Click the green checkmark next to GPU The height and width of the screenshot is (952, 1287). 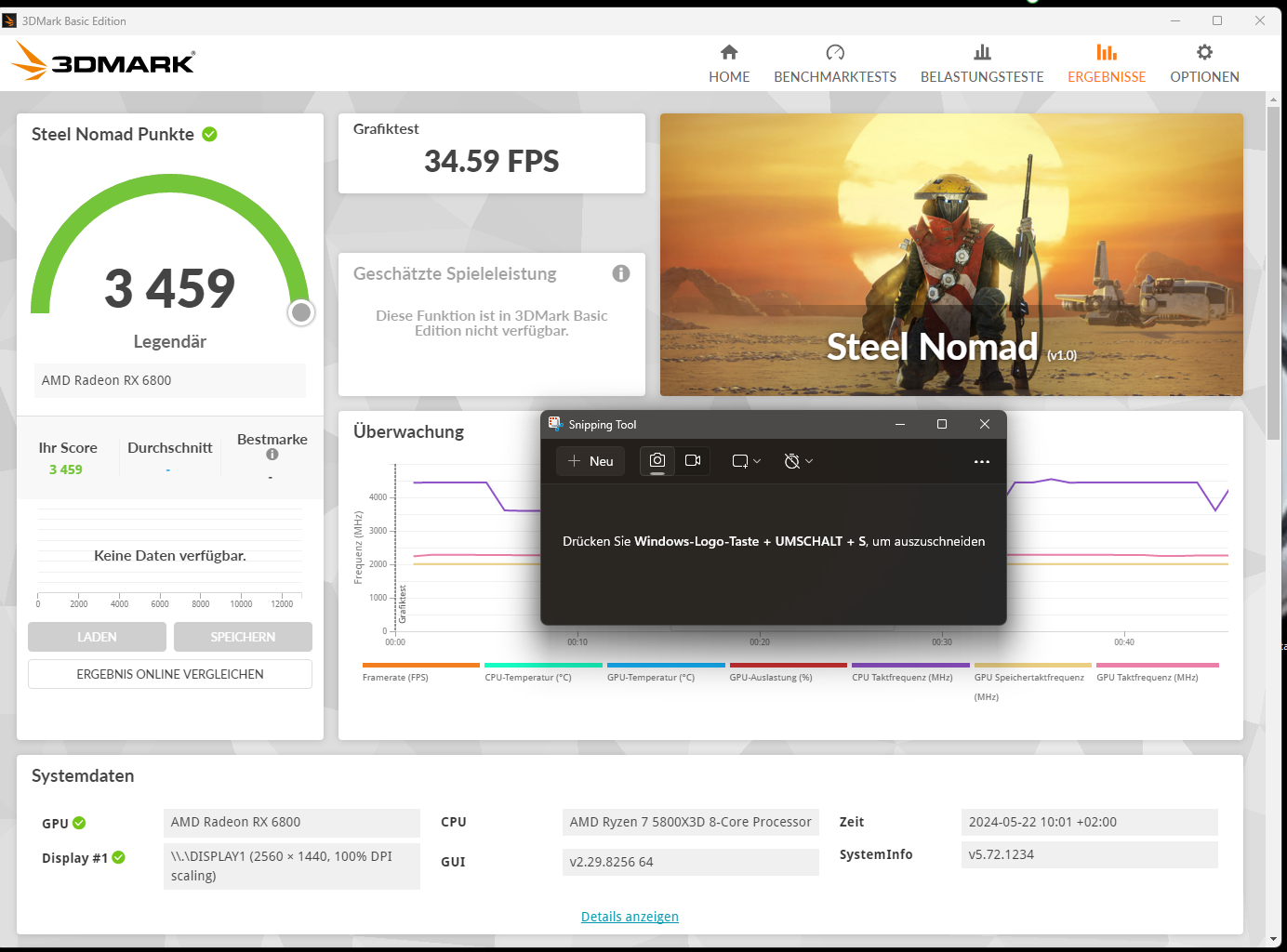pyautogui.click(x=79, y=823)
